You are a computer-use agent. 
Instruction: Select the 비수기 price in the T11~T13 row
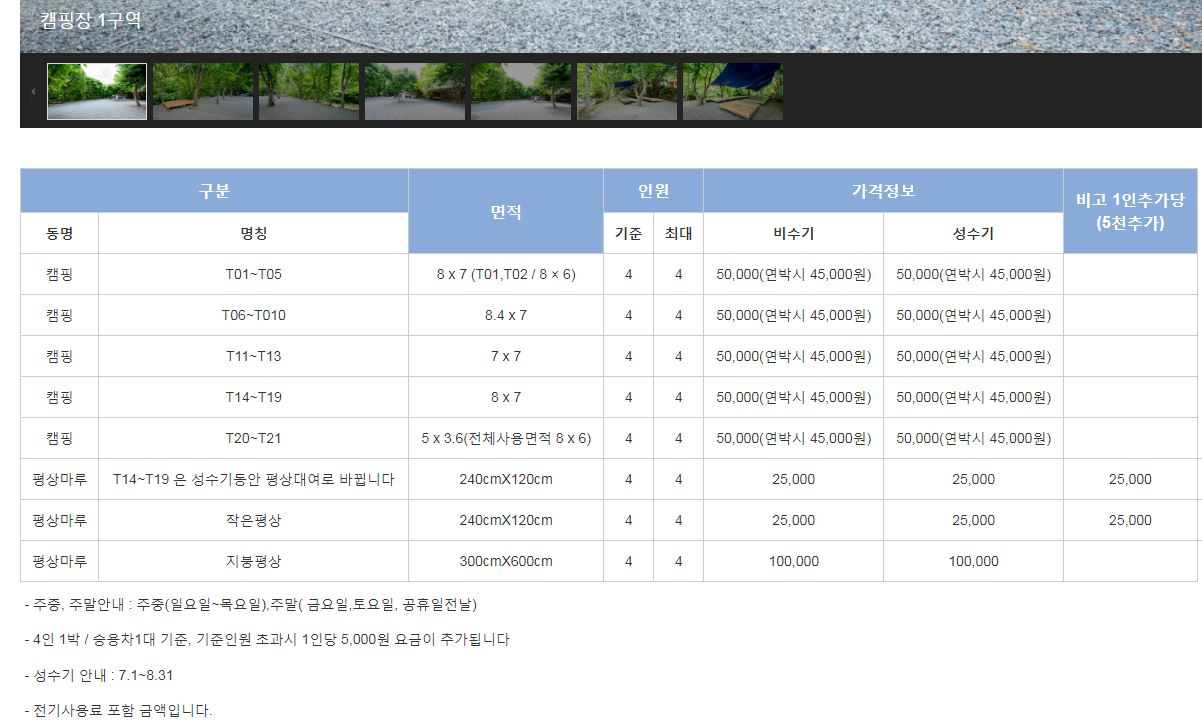793,356
